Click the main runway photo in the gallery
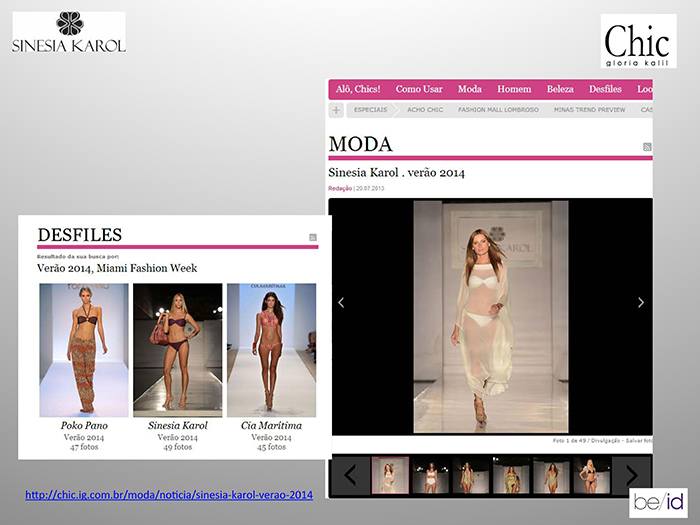This screenshot has width=700, height=525. pos(491,317)
